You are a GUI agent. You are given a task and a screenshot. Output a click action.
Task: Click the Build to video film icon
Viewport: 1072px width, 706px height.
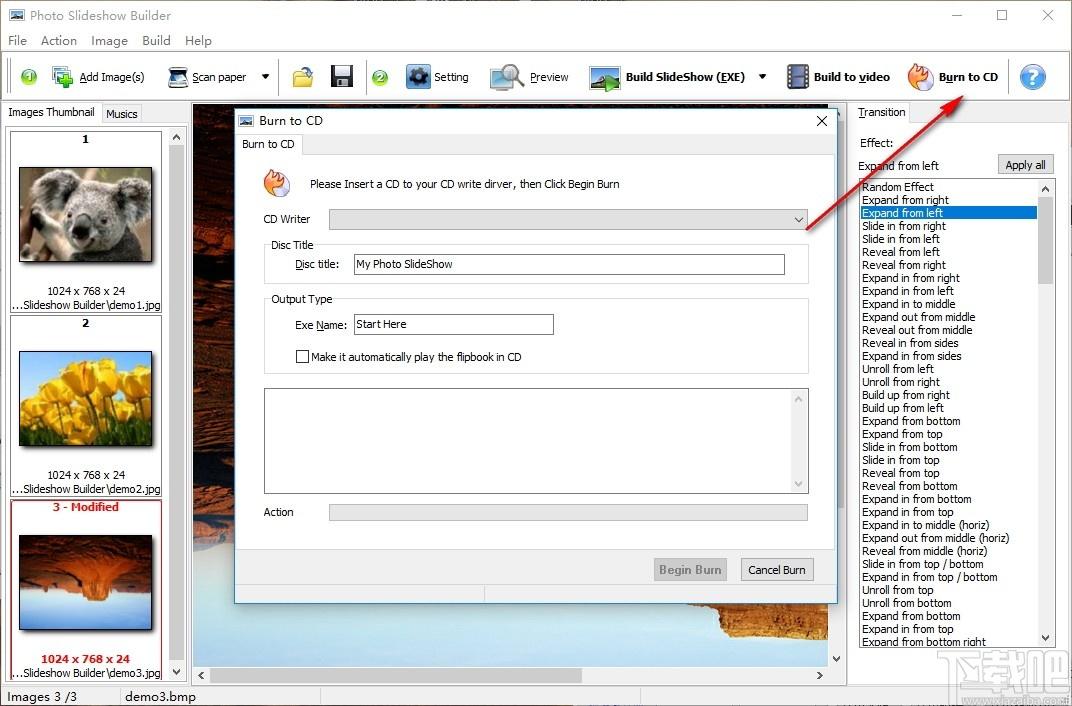click(798, 77)
